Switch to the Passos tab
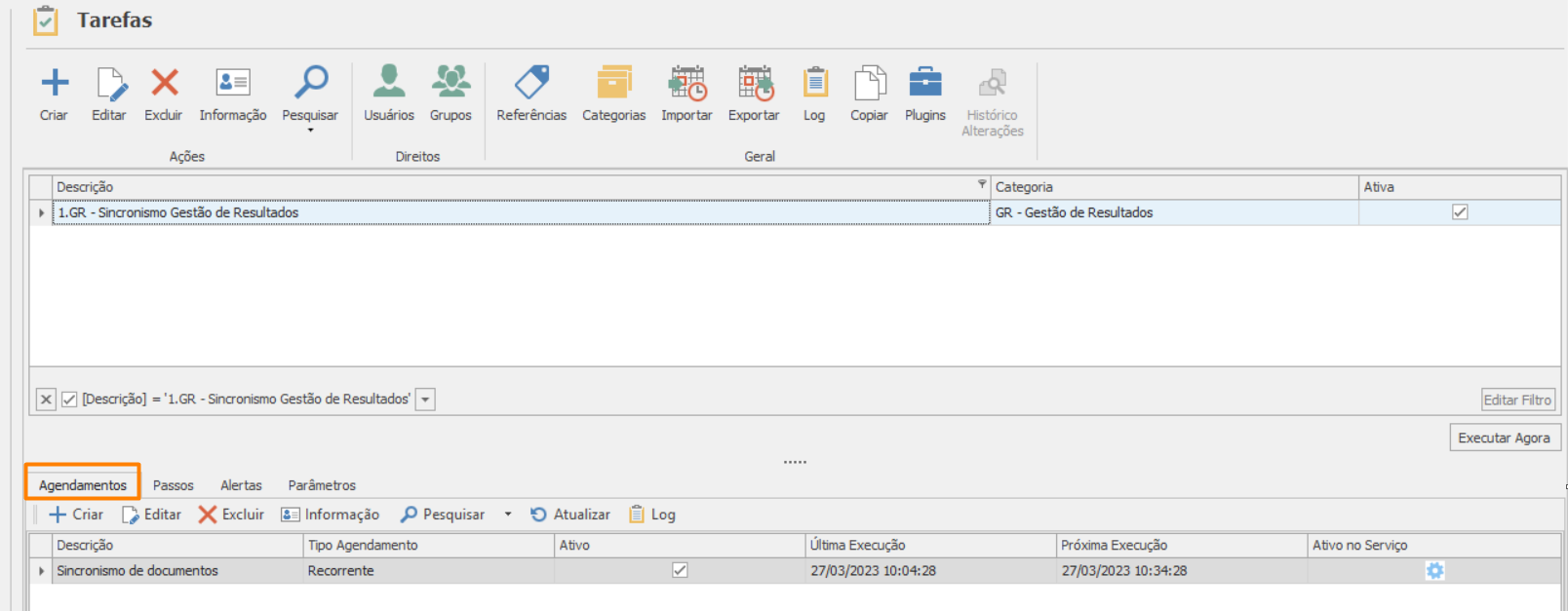The height and width of the screenshot is (611, 1568). [x=174, y=485]
